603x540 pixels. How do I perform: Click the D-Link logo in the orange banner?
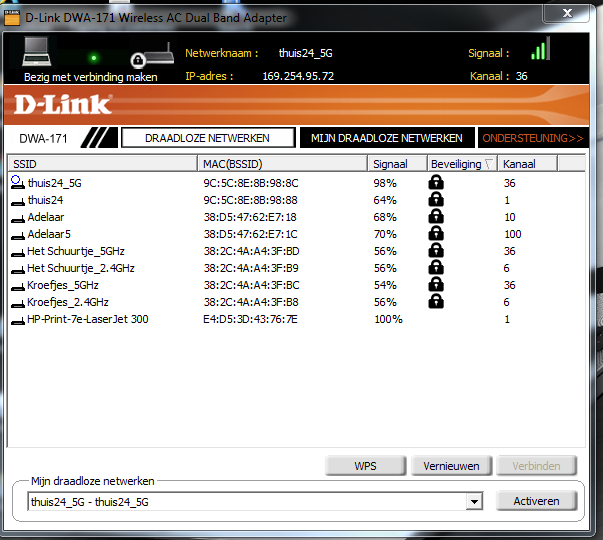pyautogui.click(x=63, y=105)
